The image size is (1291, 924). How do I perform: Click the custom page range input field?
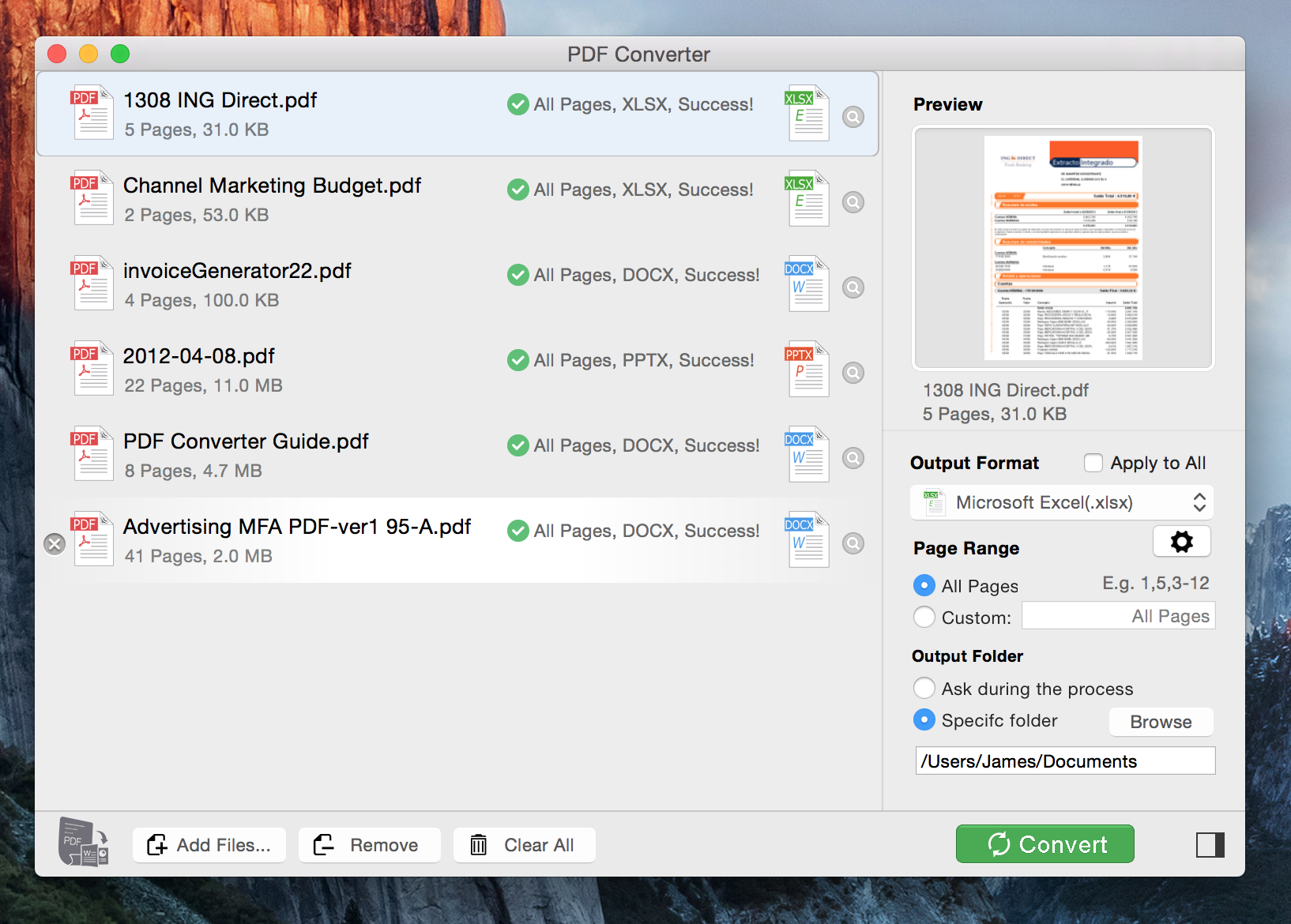coord(1118,616)
